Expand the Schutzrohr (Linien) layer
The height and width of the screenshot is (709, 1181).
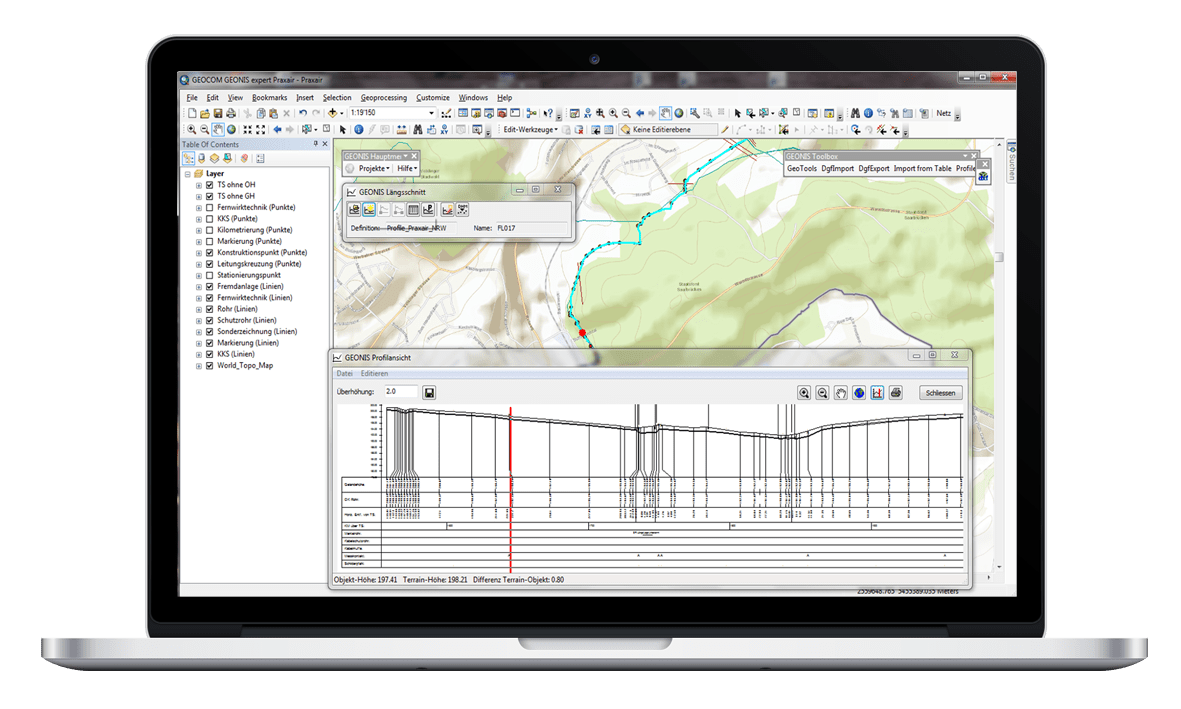tap(199, 320)
